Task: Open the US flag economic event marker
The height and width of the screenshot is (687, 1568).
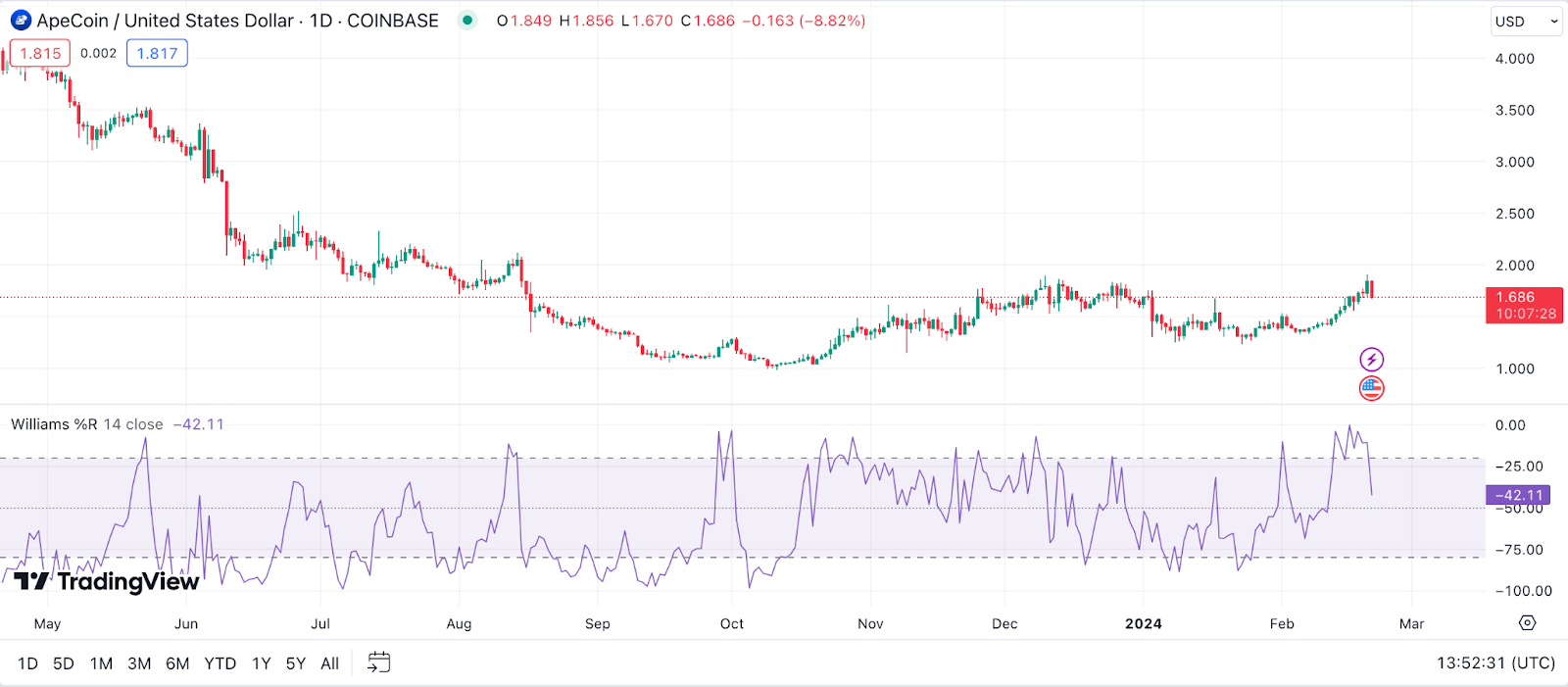Action: tap(1371, 389)
